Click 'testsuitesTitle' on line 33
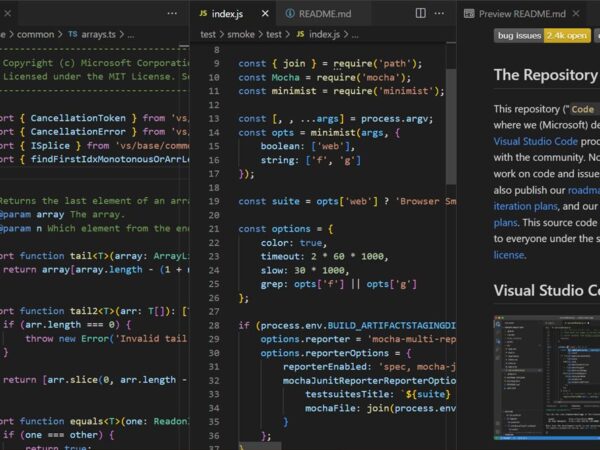 347,394
